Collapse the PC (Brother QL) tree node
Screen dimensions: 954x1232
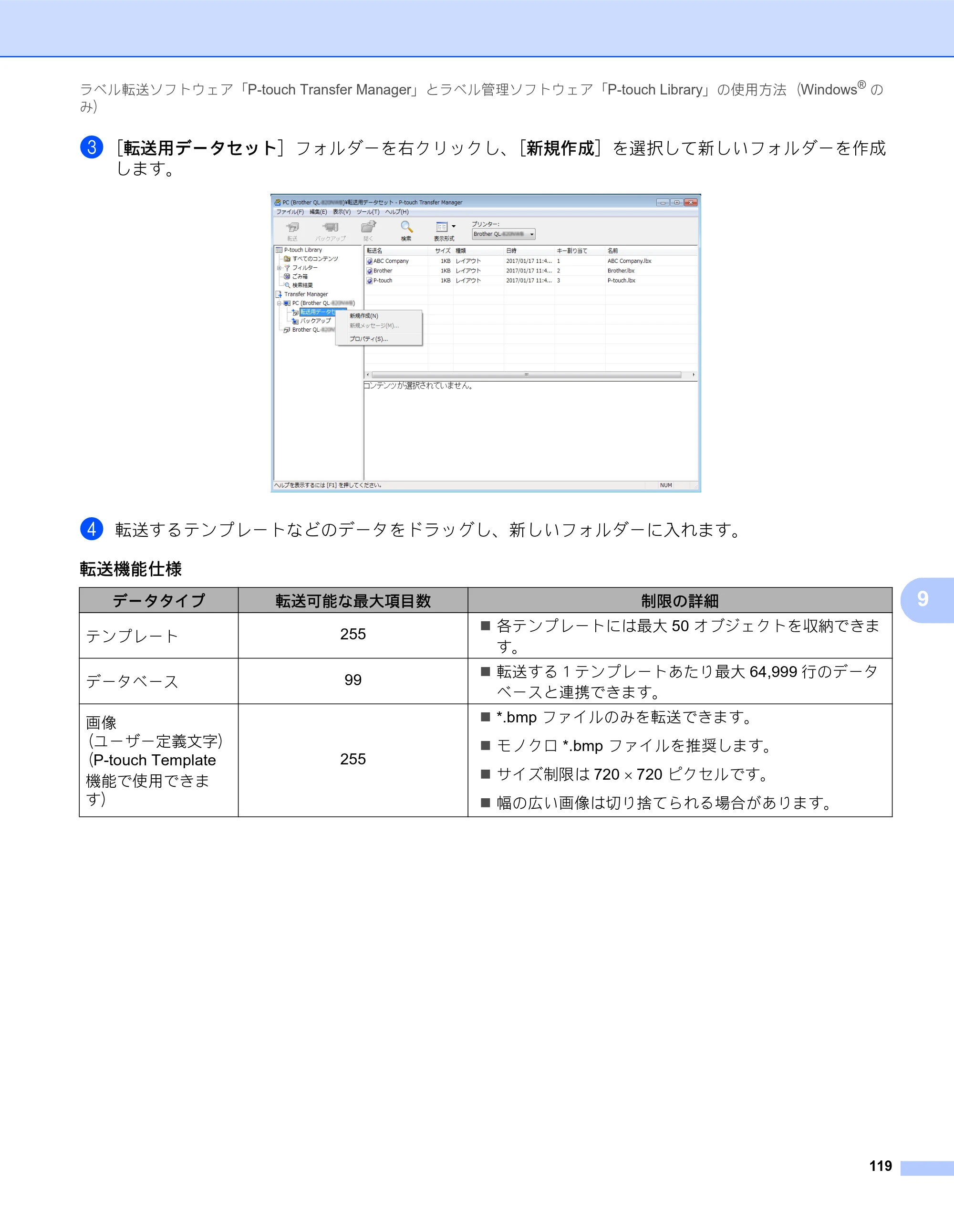(x=279, y=303)
